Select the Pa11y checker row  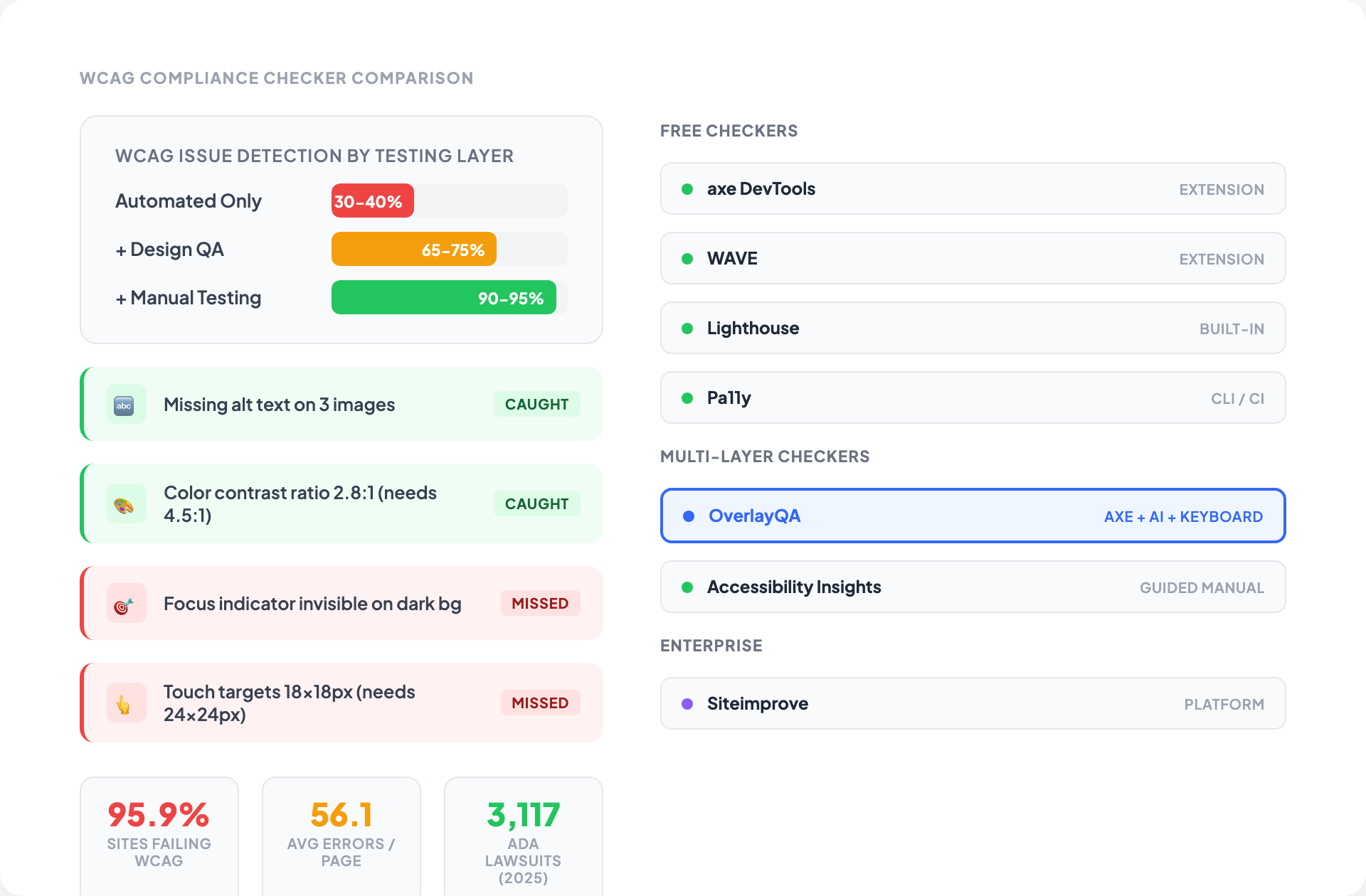(x=973, y=398)
